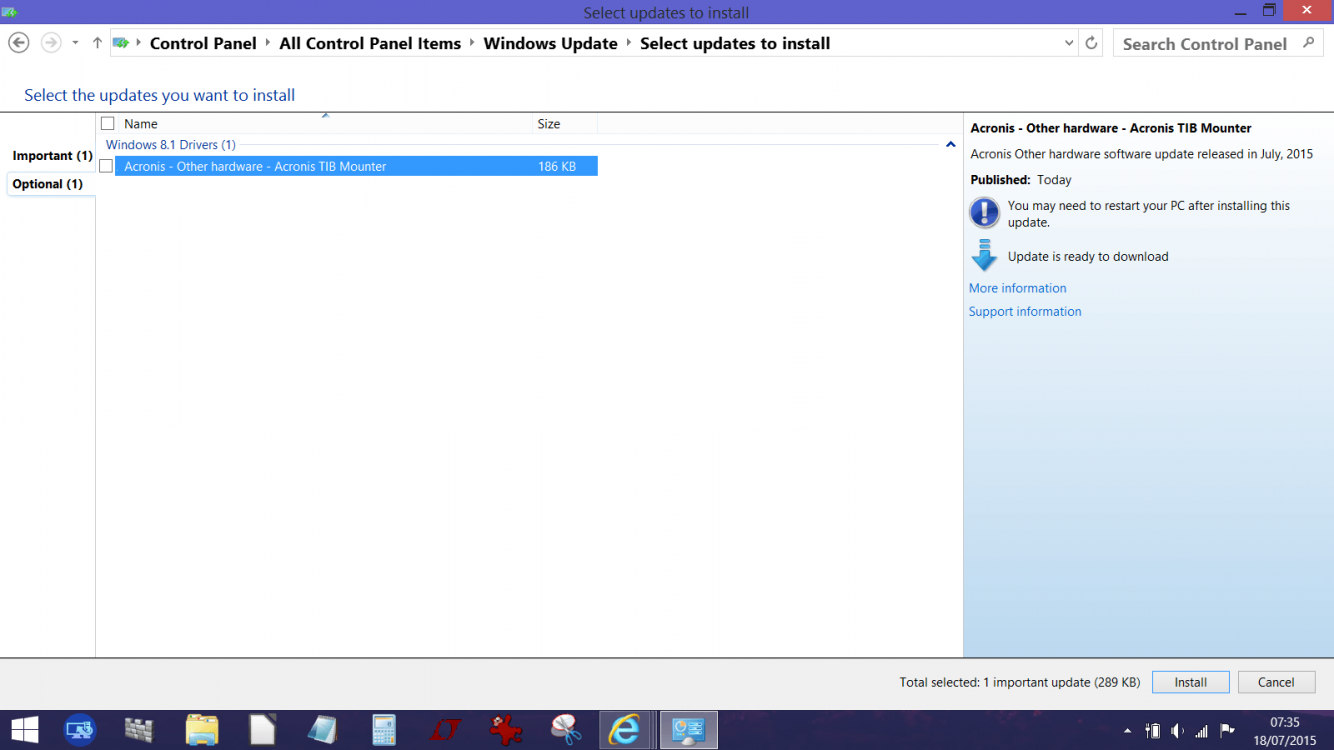Image resolution: width=1334 pixels, height=750 pixels.
Task: Check the Acronis TIB Mounter update checkbox
Action: tap(106, 166)
